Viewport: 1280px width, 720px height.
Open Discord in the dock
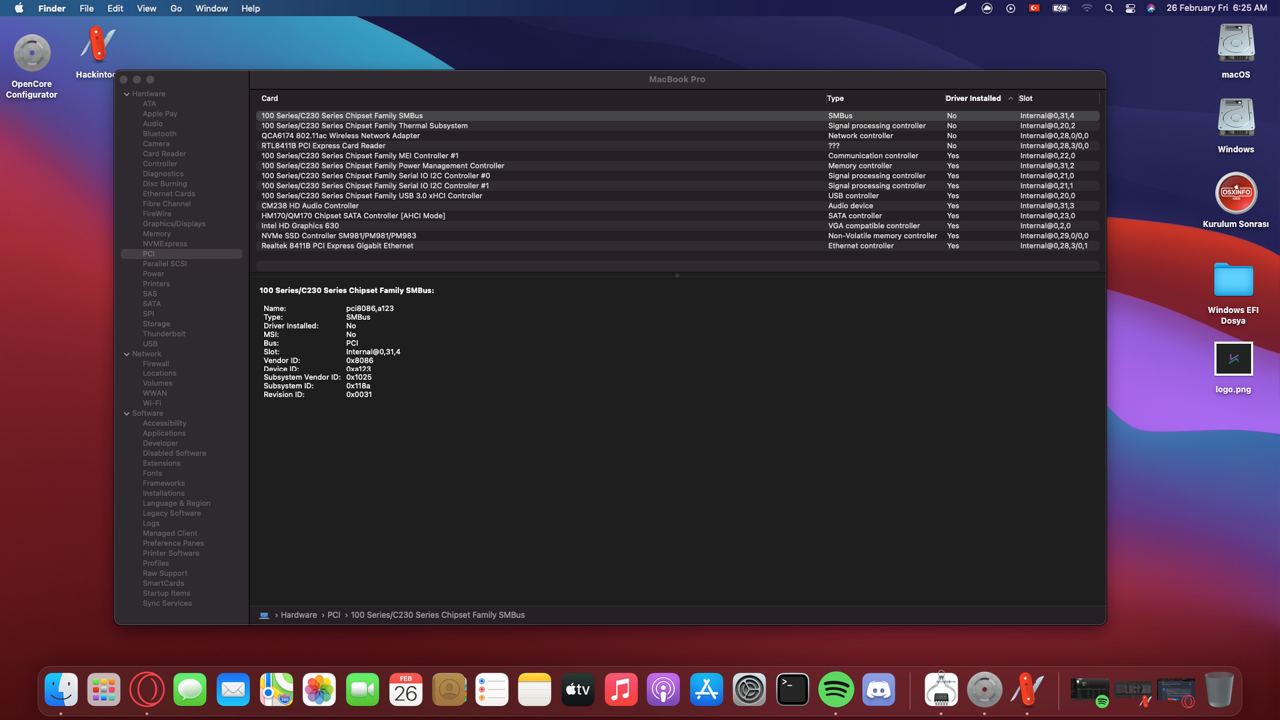[878, 689]
